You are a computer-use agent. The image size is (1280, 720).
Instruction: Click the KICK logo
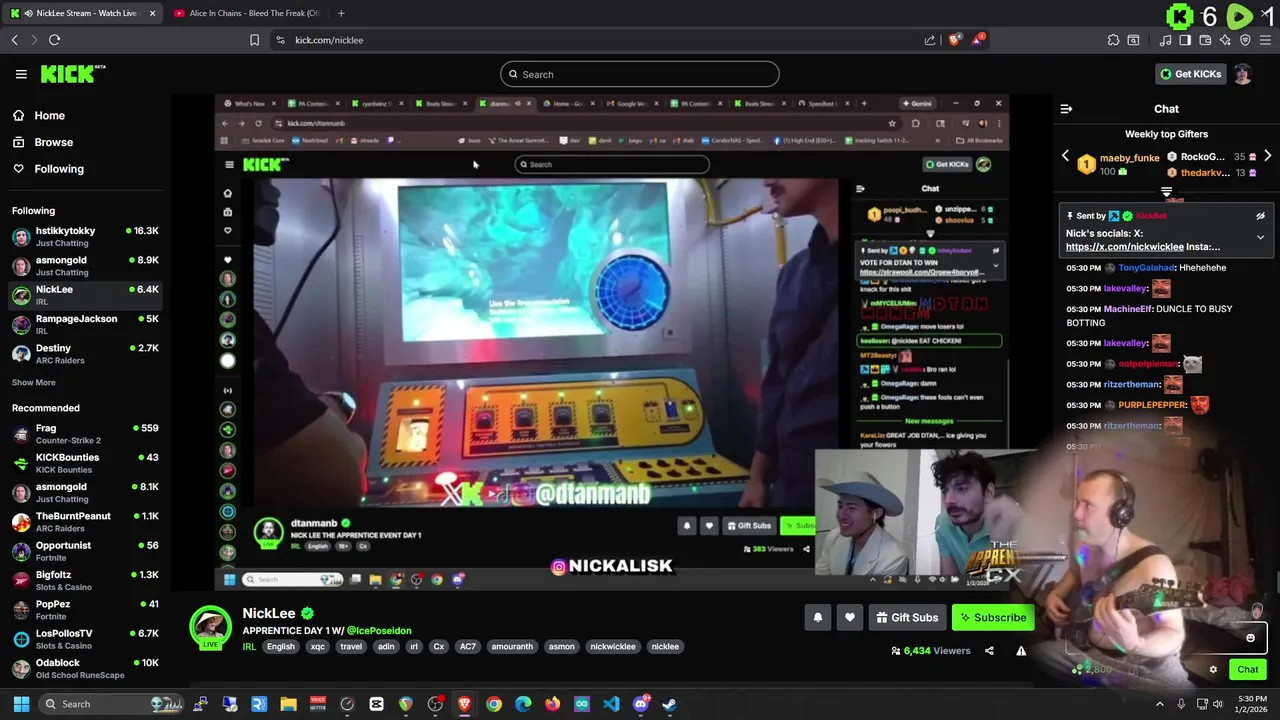[x=72, y=73]
